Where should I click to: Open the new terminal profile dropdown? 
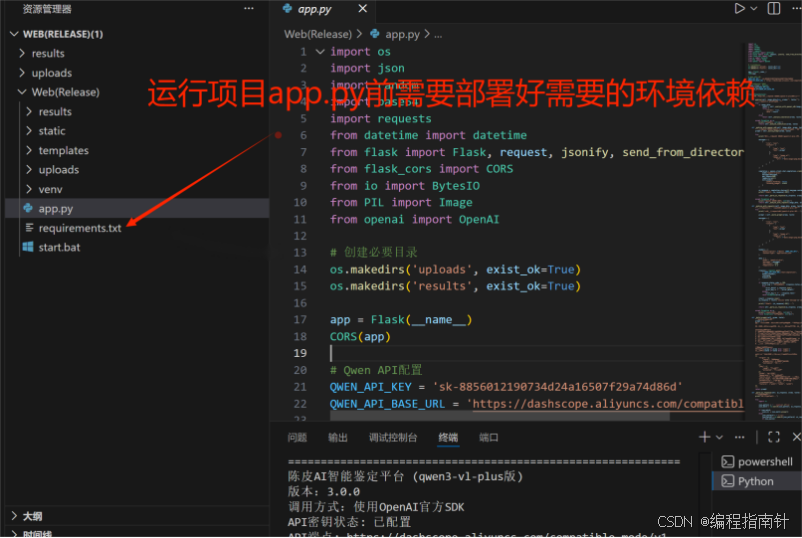pos(719,437)
